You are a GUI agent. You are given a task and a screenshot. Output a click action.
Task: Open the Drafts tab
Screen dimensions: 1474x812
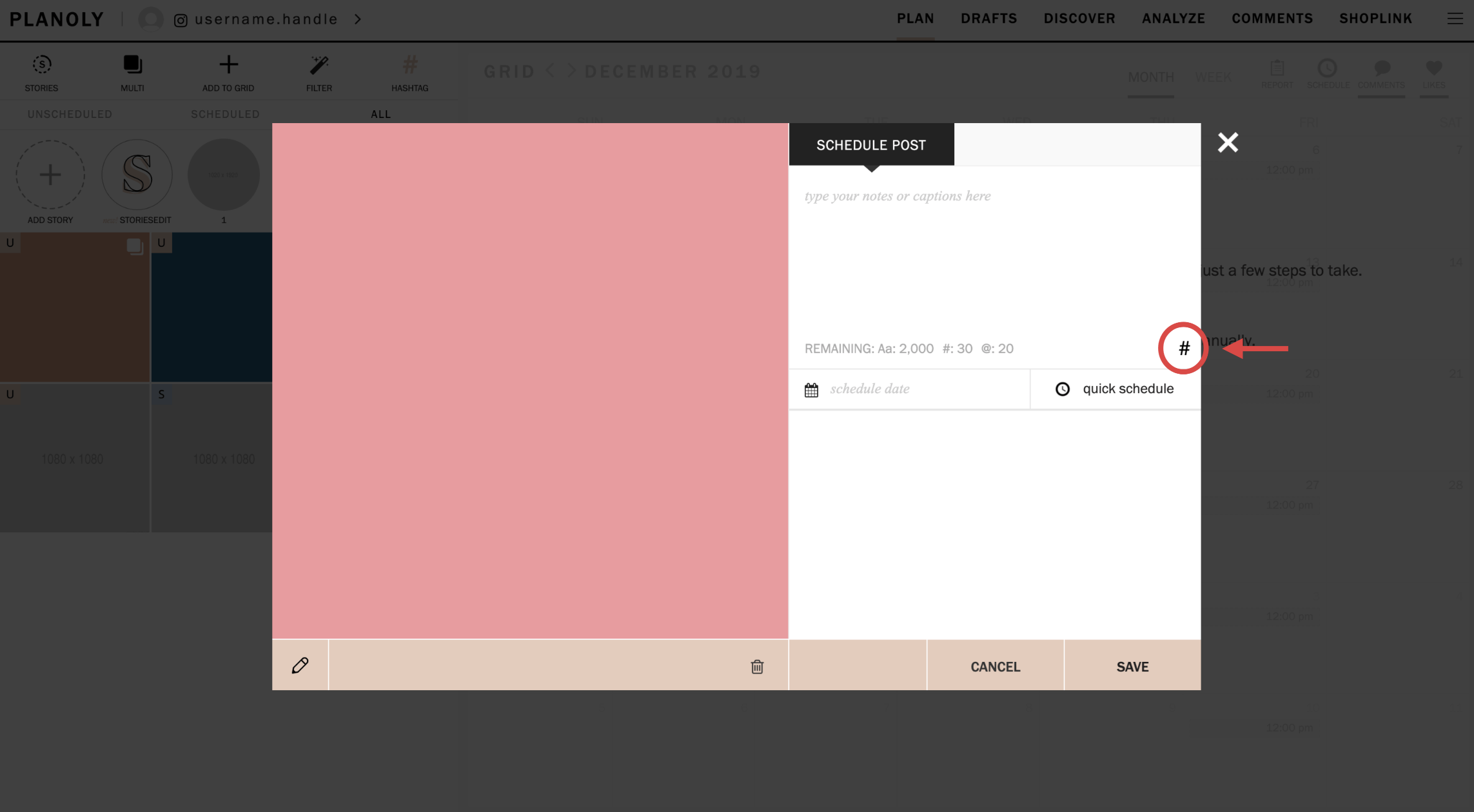coord(988,19)
